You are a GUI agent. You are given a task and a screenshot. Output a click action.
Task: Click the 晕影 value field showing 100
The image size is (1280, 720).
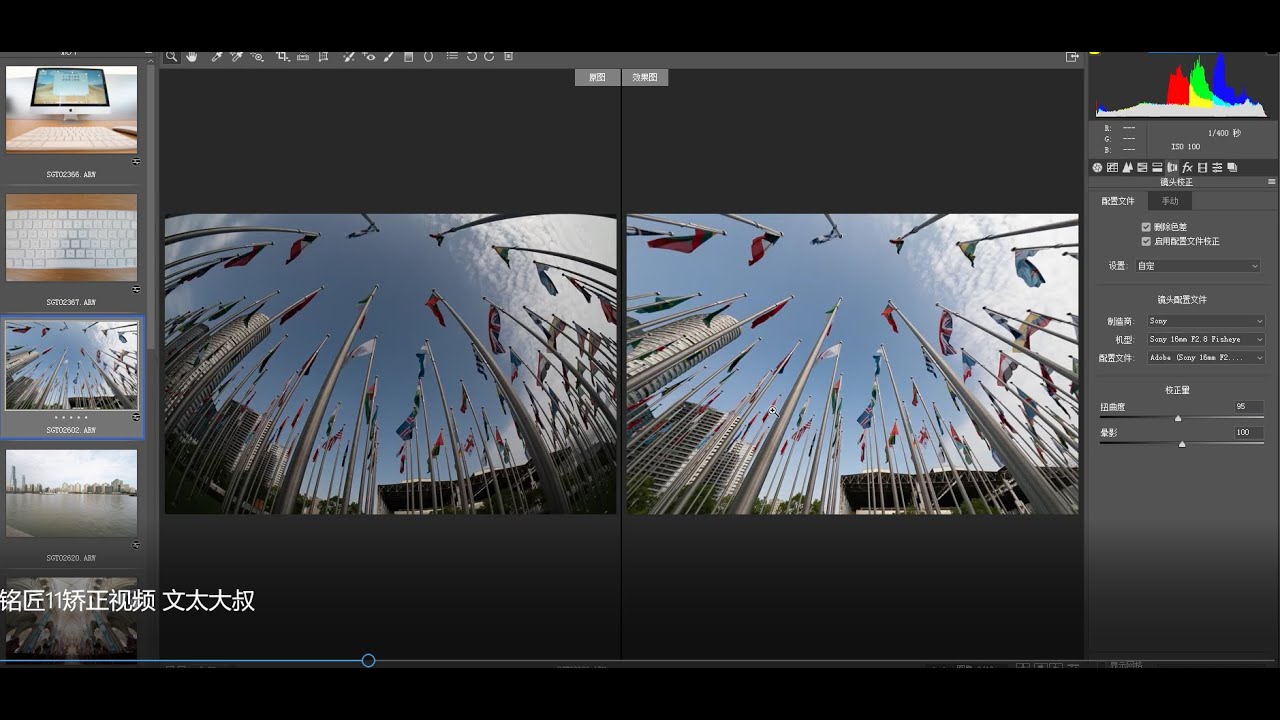pyautogui.click(x=1249, y=432)
